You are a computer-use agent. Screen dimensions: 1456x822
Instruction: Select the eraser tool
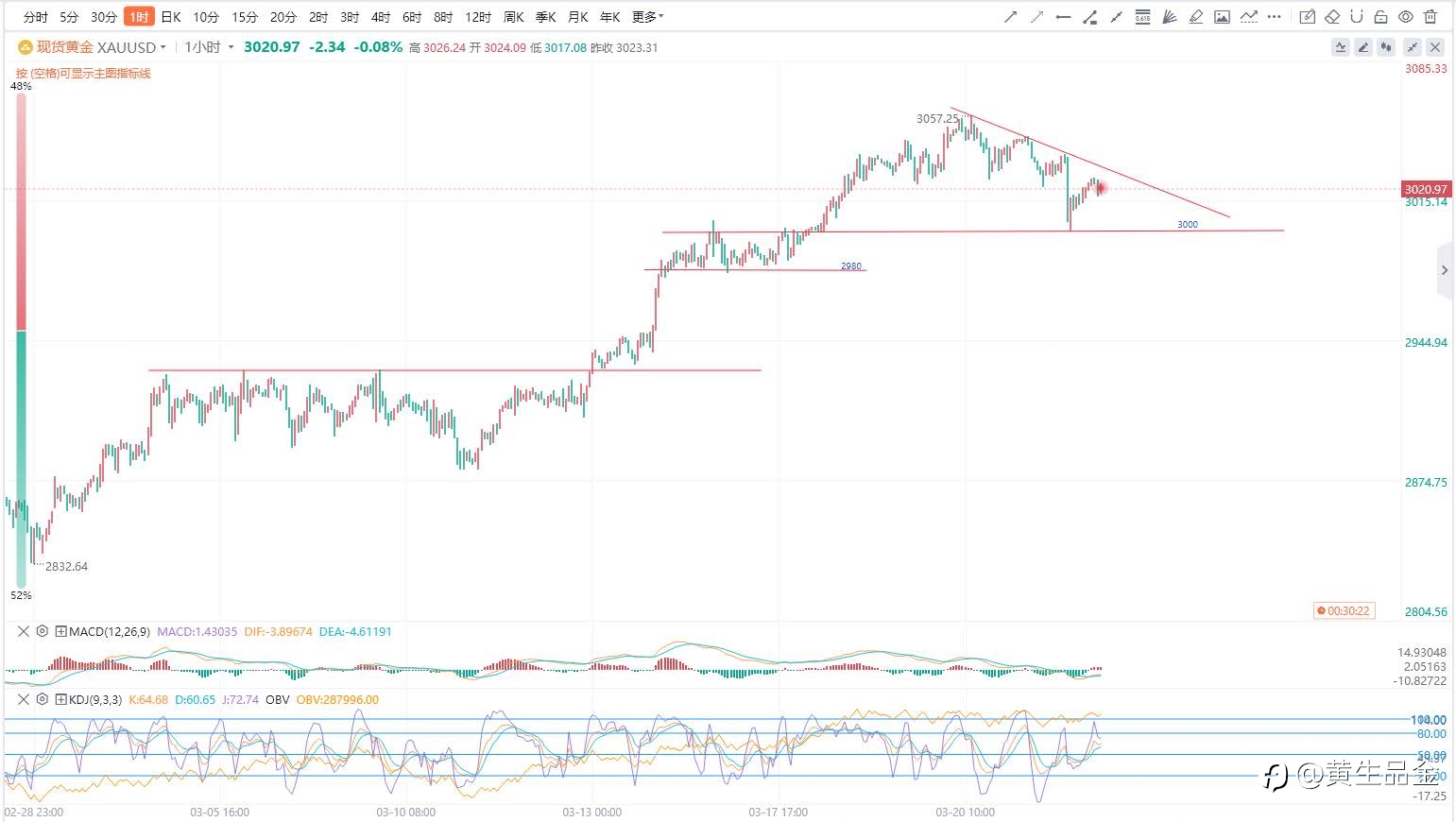(1332, 17)
